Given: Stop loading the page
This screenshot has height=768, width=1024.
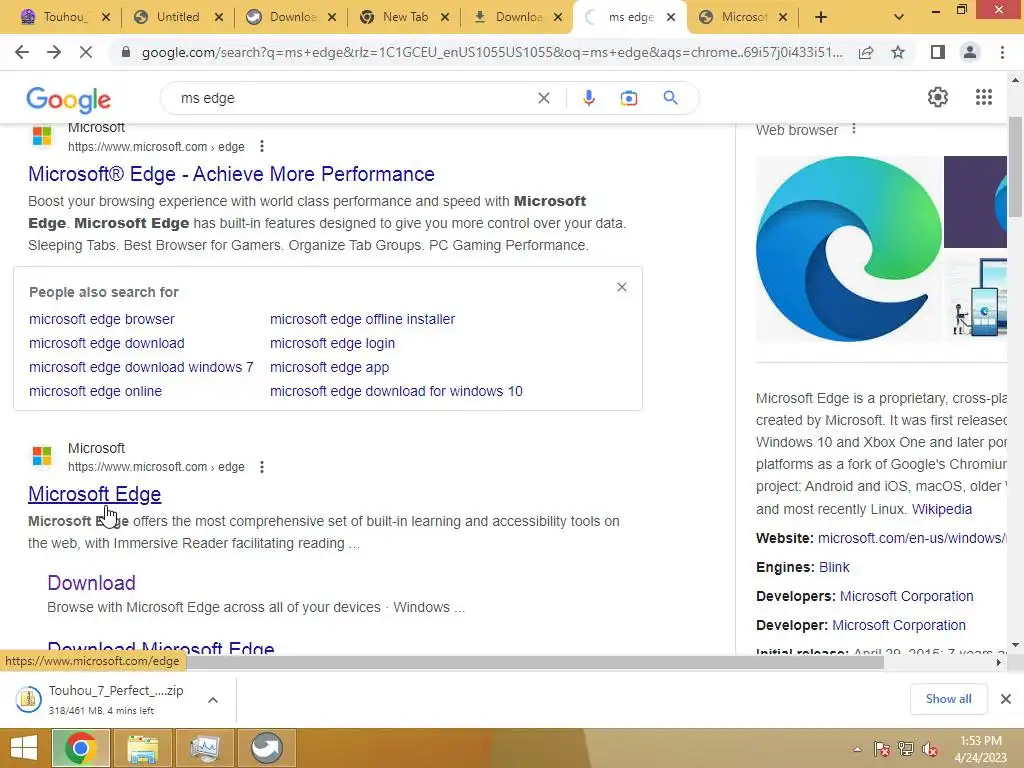Looking at the screenshot, I should pos(86,52).
